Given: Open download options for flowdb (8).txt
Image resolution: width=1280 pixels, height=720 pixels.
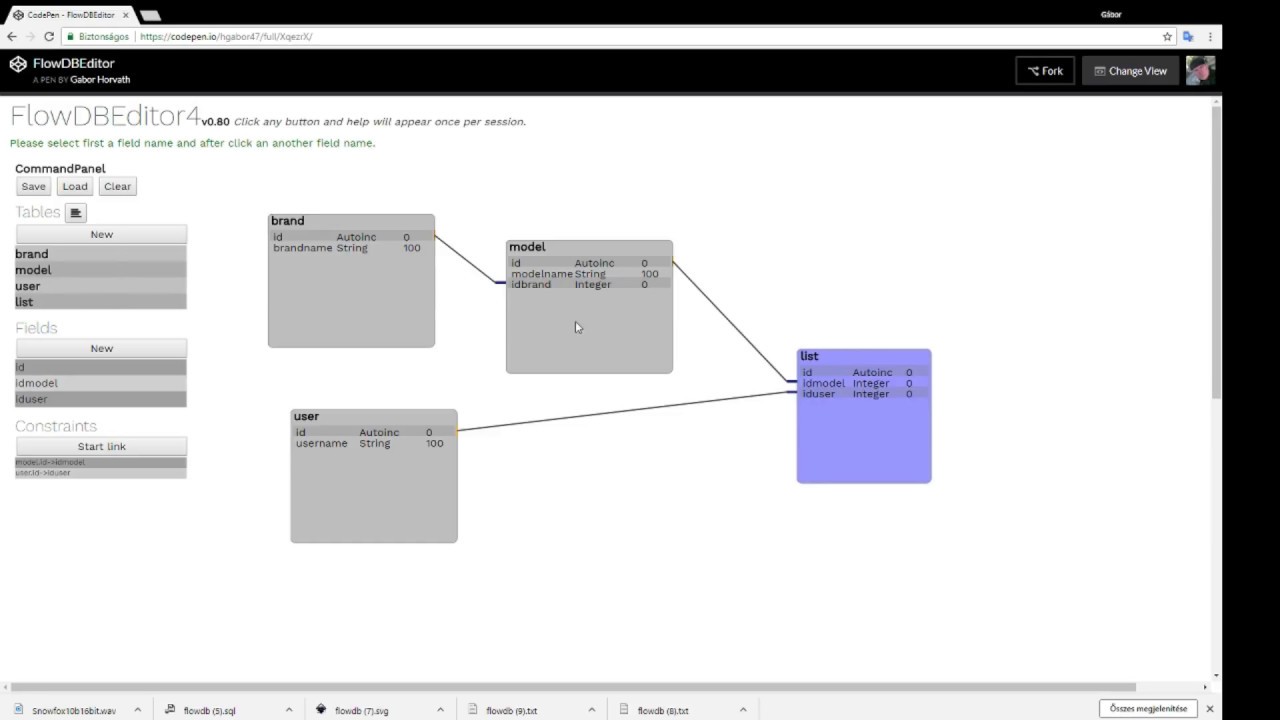Looking at the screenshot, I should (x=743, y=710).
